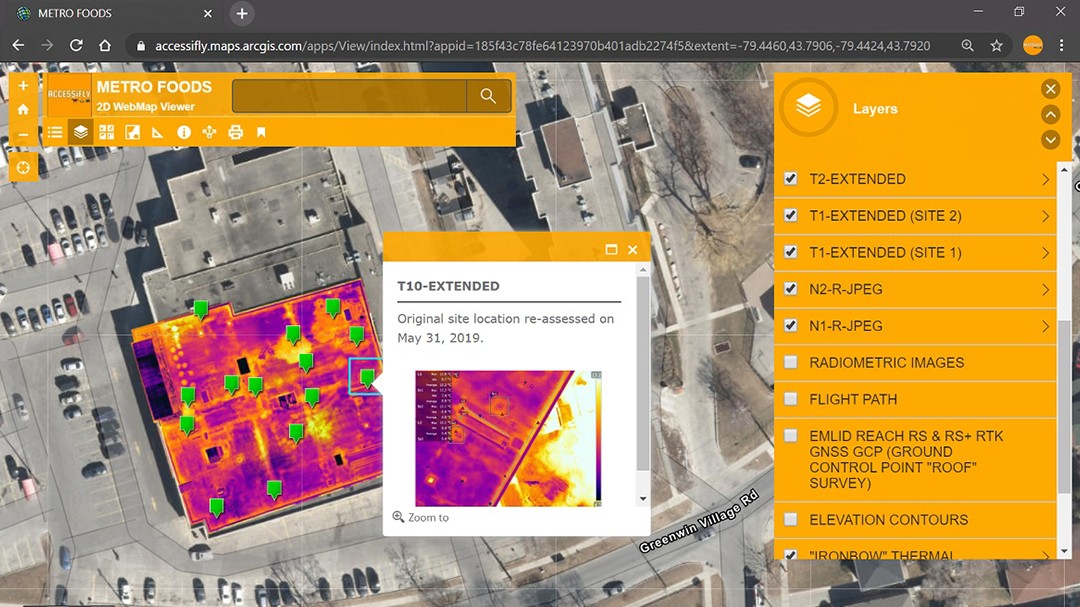This screenshot has height=607, width=1080.
Task: Expand the N2-R-JPEG layer chevron
Action: point(1045,289)
